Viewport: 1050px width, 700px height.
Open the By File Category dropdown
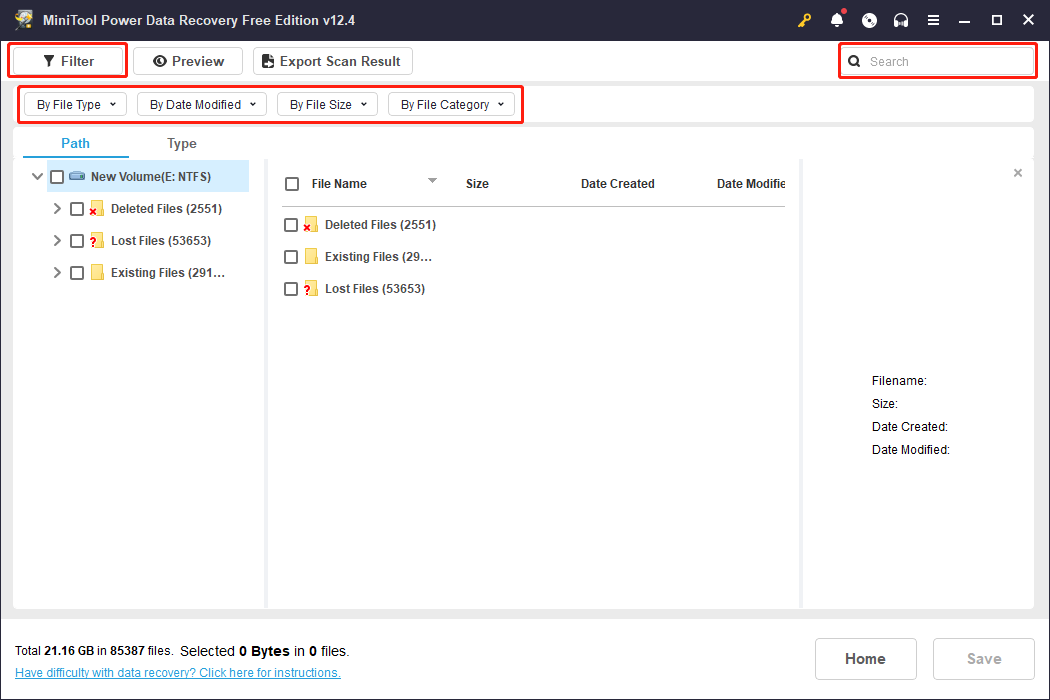tap(451, 104)
